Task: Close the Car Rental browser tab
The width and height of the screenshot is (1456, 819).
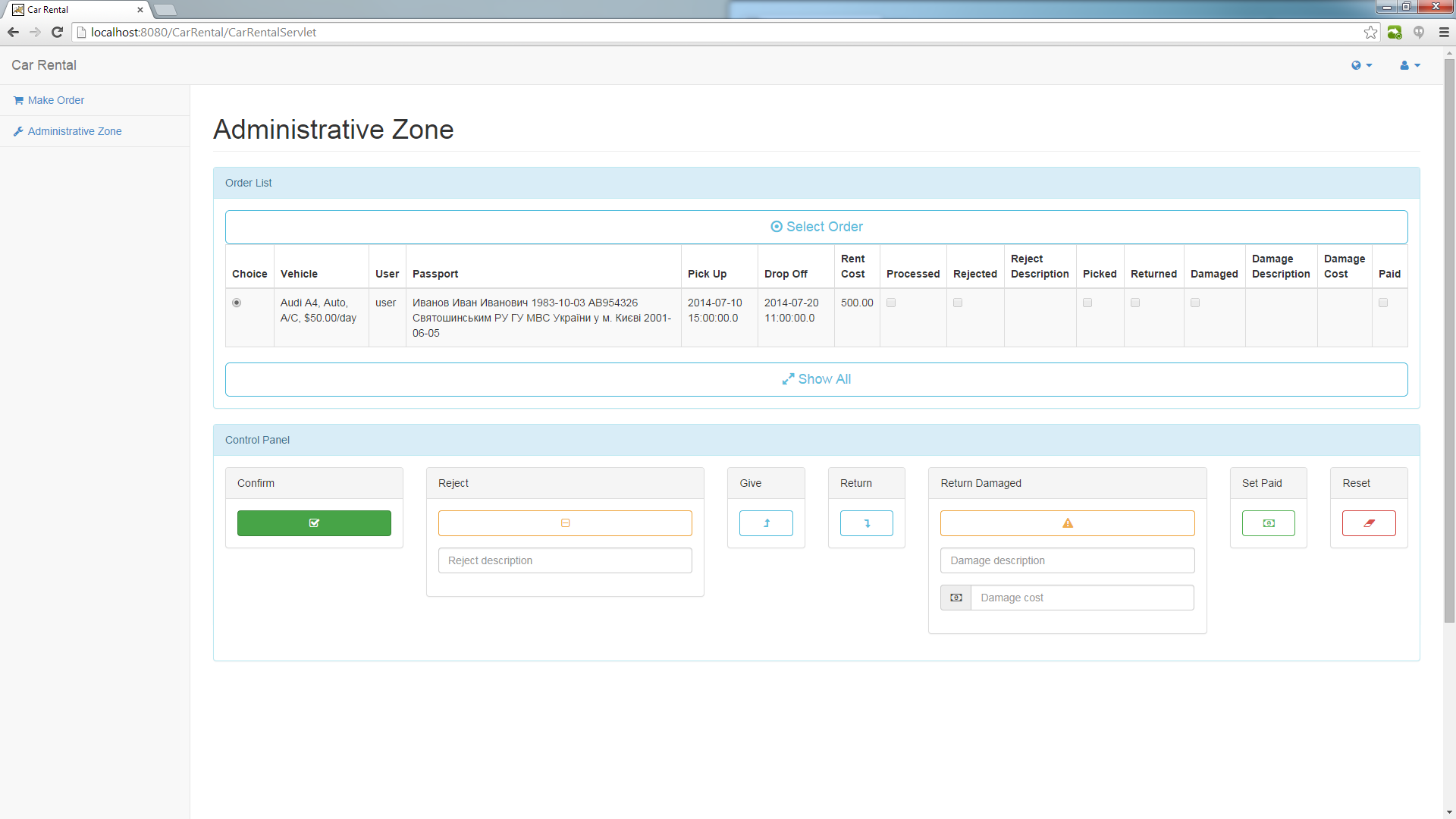Action: pos(140,10)
